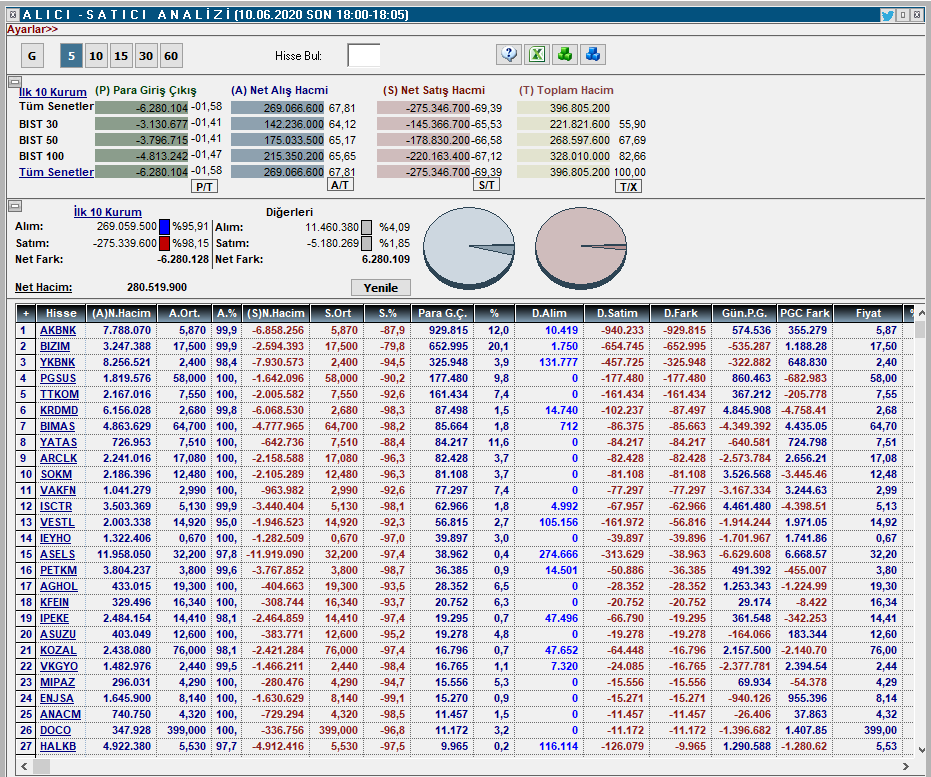Click the Hisse Bul search field
This screenshot has width=931, height=777.
click(363, 56)
